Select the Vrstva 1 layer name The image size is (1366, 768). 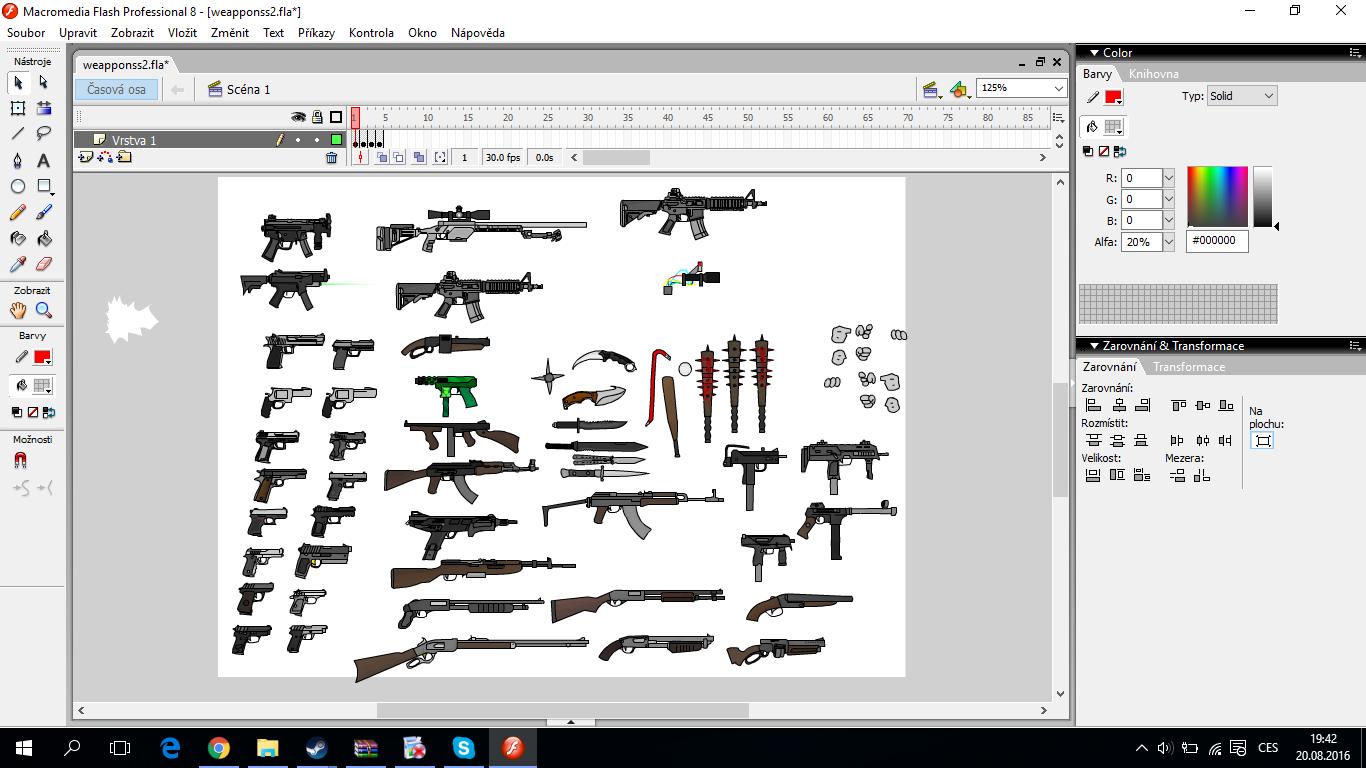(x=134, y=140)
